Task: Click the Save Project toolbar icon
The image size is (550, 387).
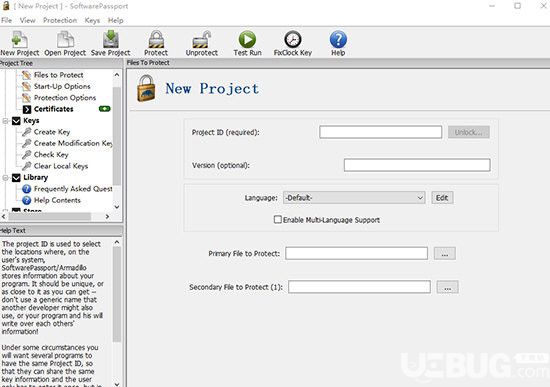Action: pyautogui.click(x=110, y=39)
